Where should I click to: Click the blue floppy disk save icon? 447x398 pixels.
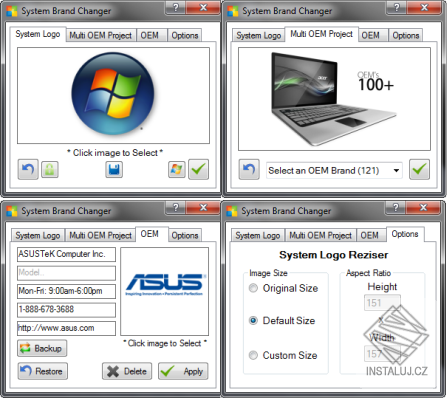(114, 170)
